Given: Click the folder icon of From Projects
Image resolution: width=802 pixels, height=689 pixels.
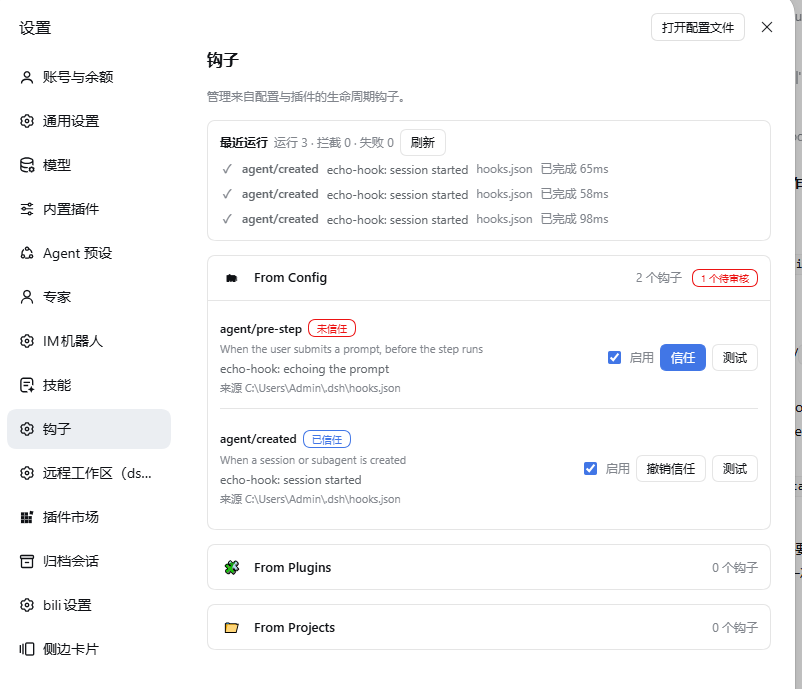Looking at the screenshot, I should point(232,628).
